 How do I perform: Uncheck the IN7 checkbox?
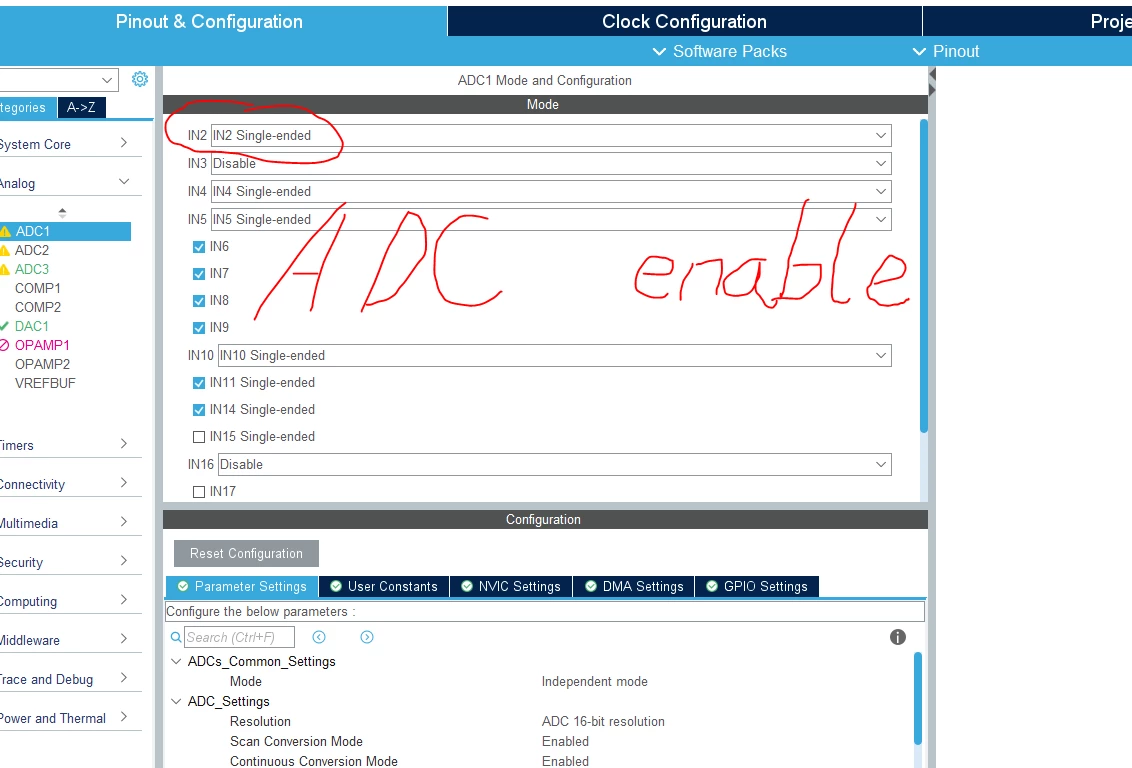coord(199,274)
